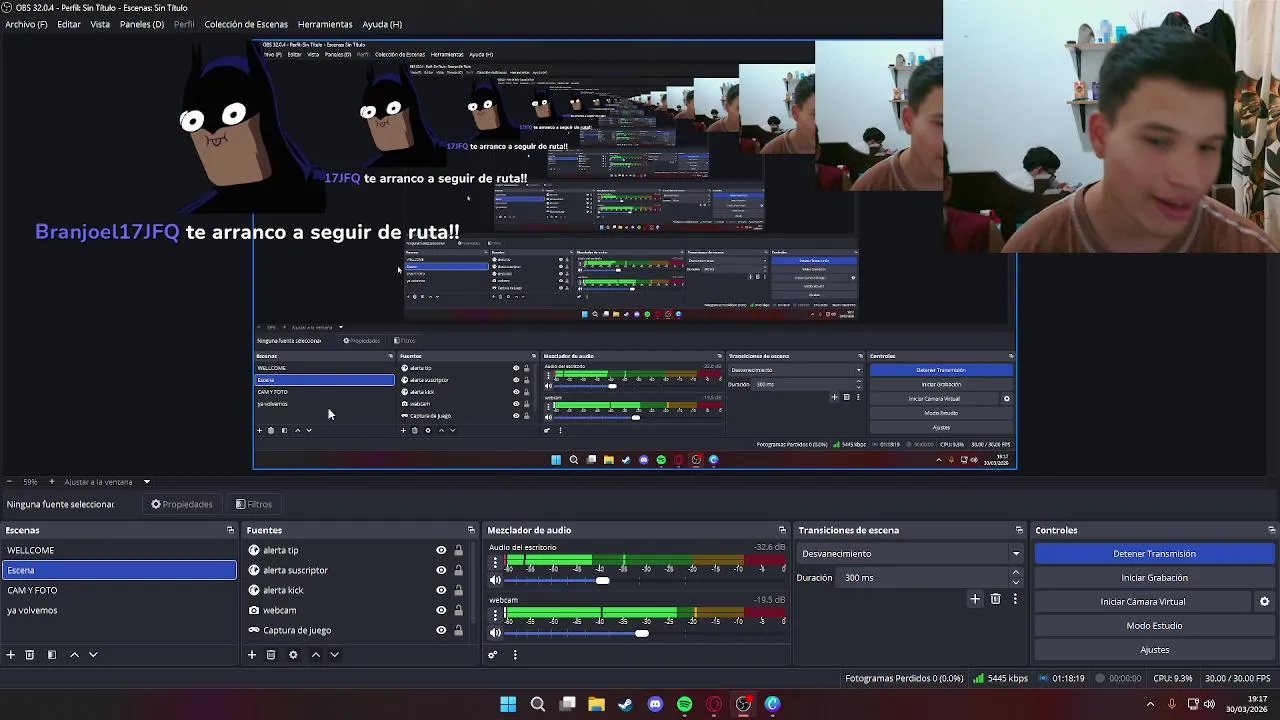This screenshot has width=1280, height=720.
Task: Show hidden system tray icons chevron
Action: coord(1150,704)
